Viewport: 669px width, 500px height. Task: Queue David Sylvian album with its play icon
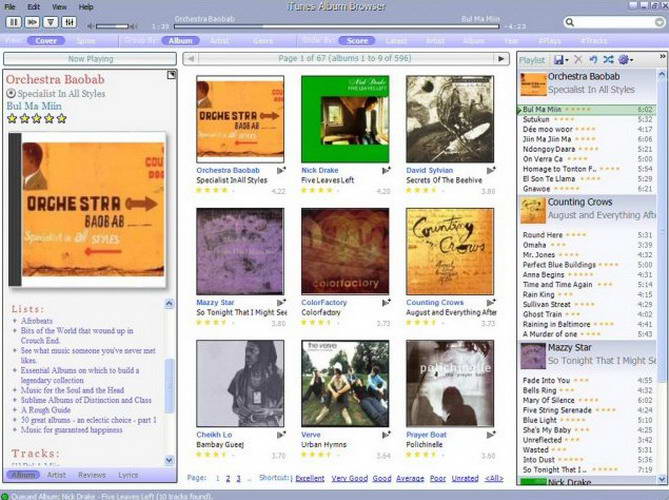point(491,171)
